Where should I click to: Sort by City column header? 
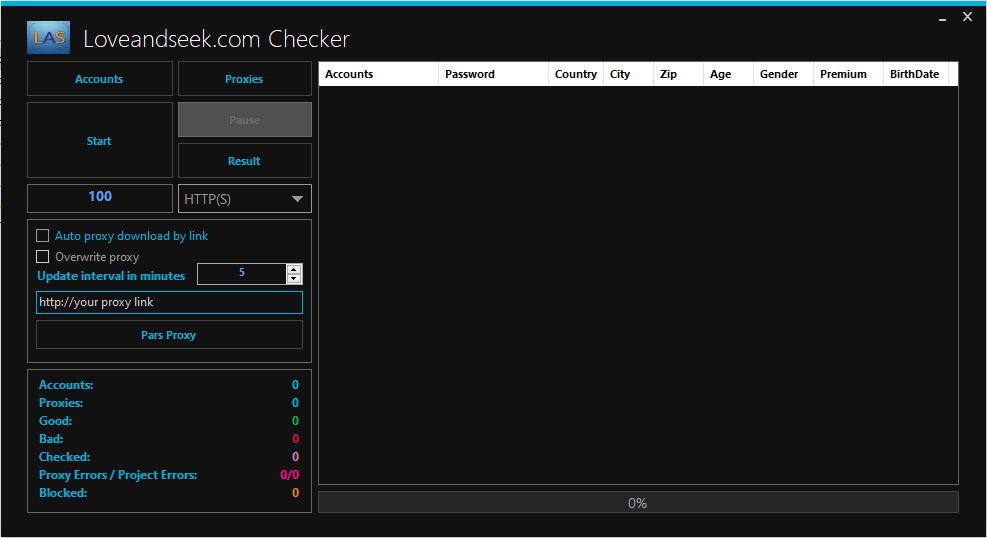[628, 74]
